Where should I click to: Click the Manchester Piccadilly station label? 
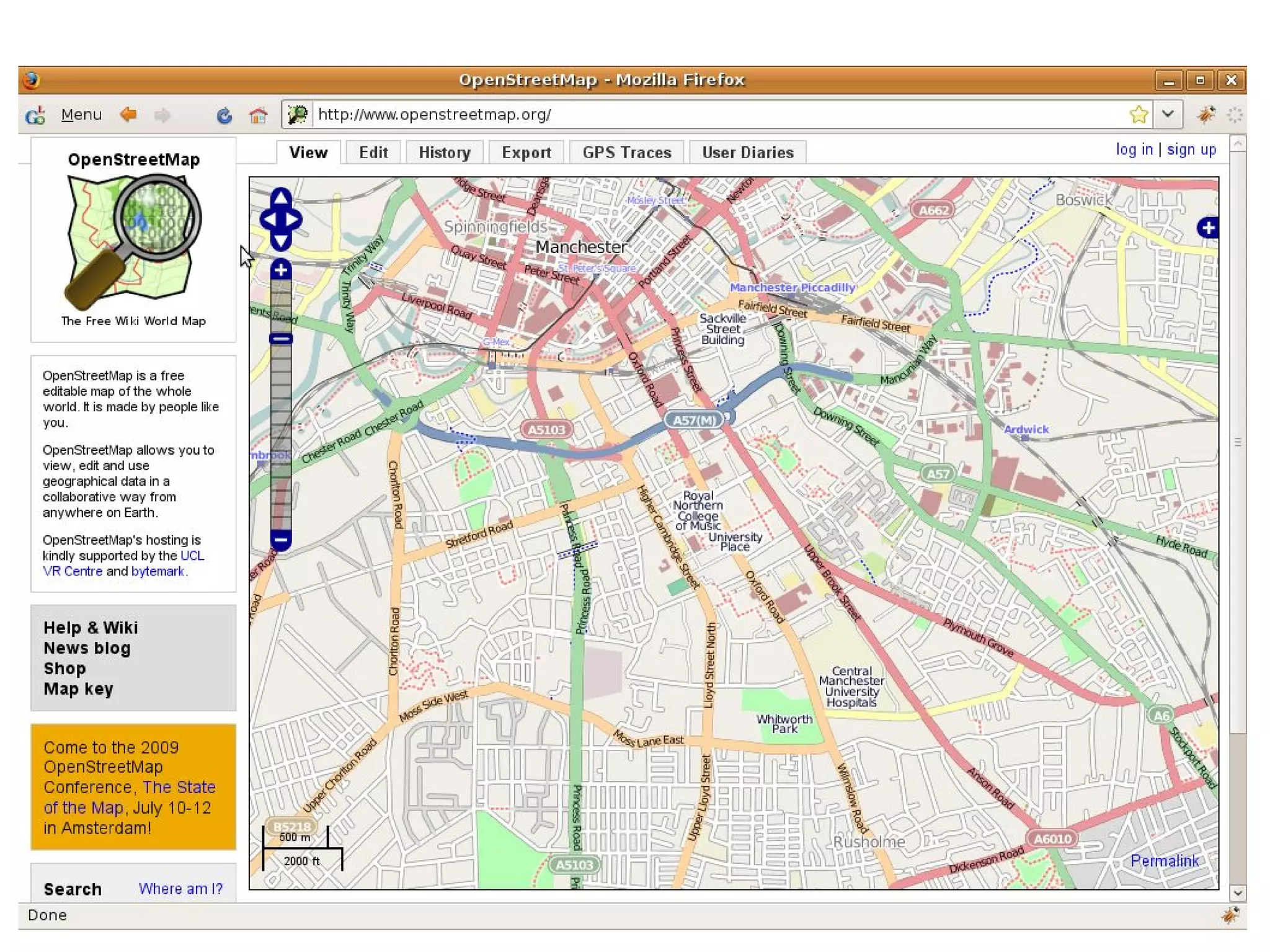(792, 288)
